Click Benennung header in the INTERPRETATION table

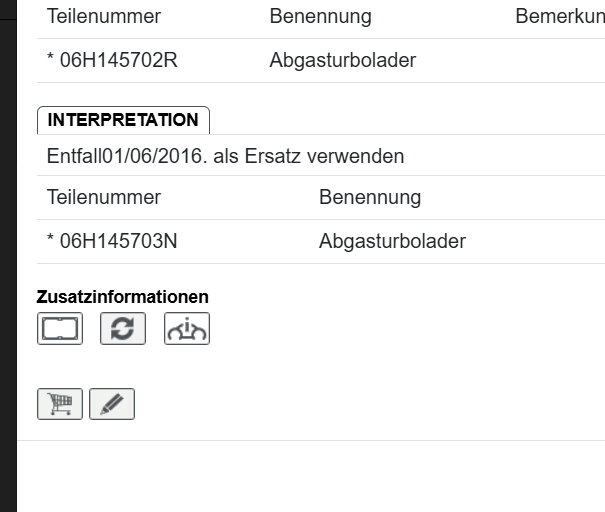point(369,197)
